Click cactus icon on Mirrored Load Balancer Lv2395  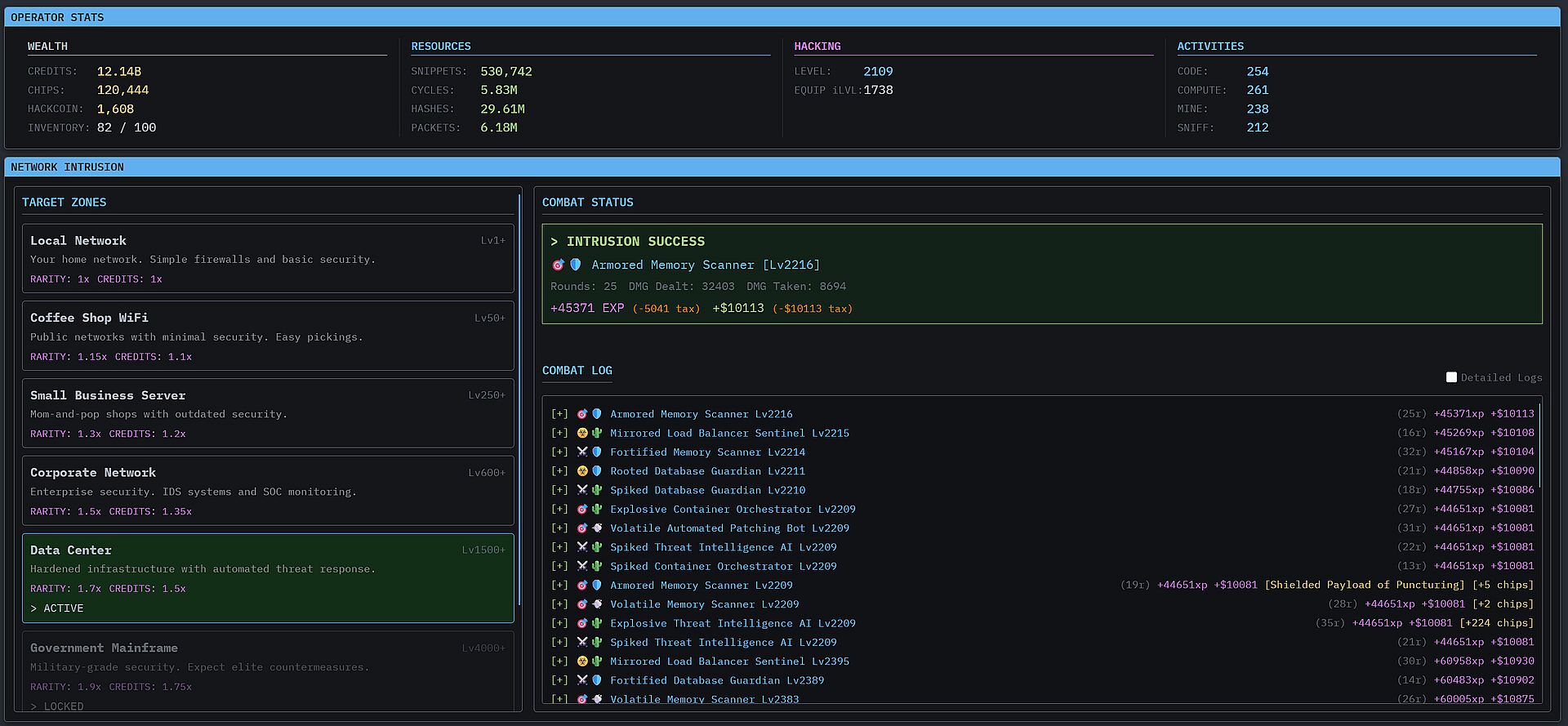597,661
